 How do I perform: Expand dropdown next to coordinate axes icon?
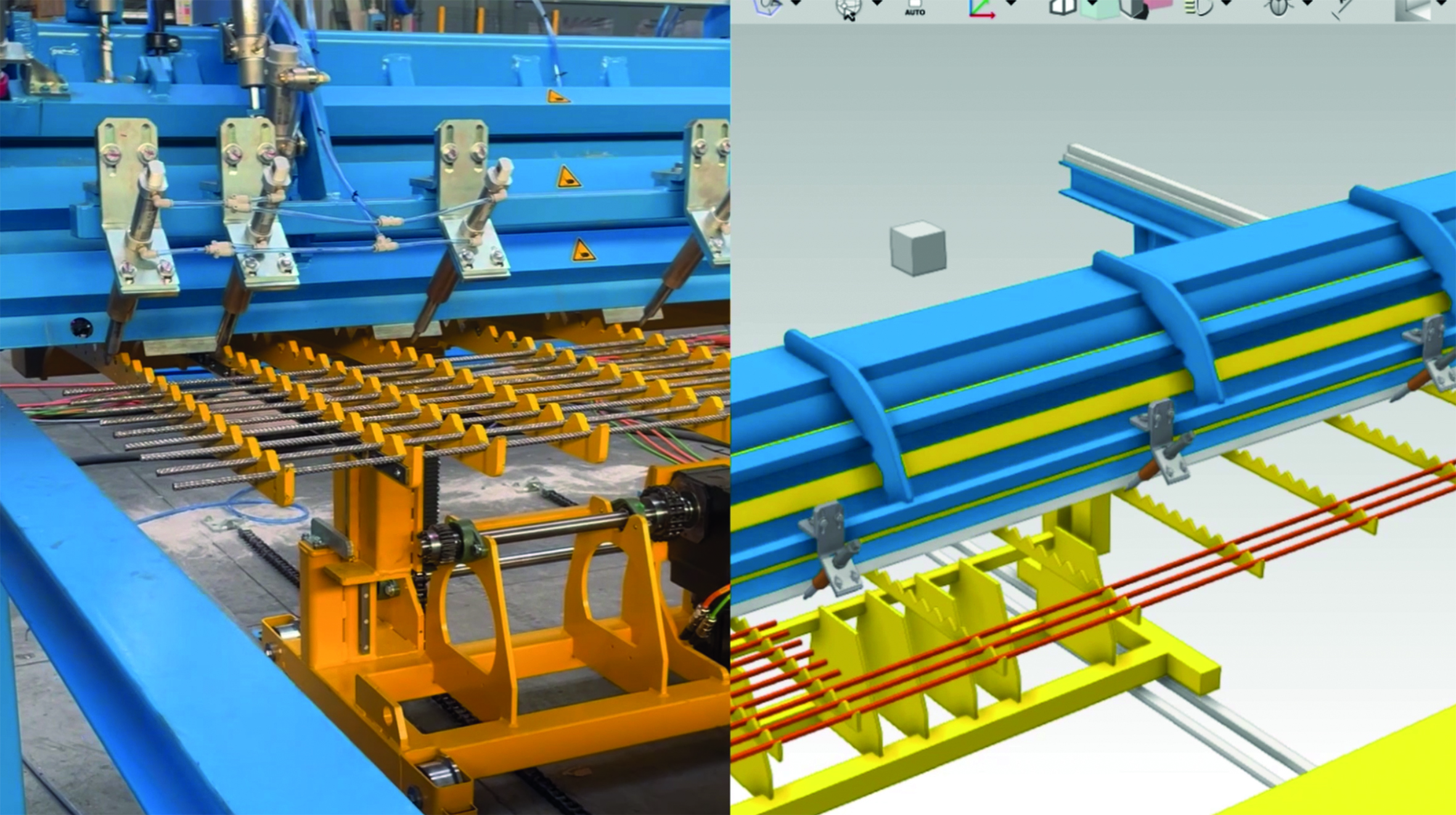pyautogui.click(x=1011, y=4)
